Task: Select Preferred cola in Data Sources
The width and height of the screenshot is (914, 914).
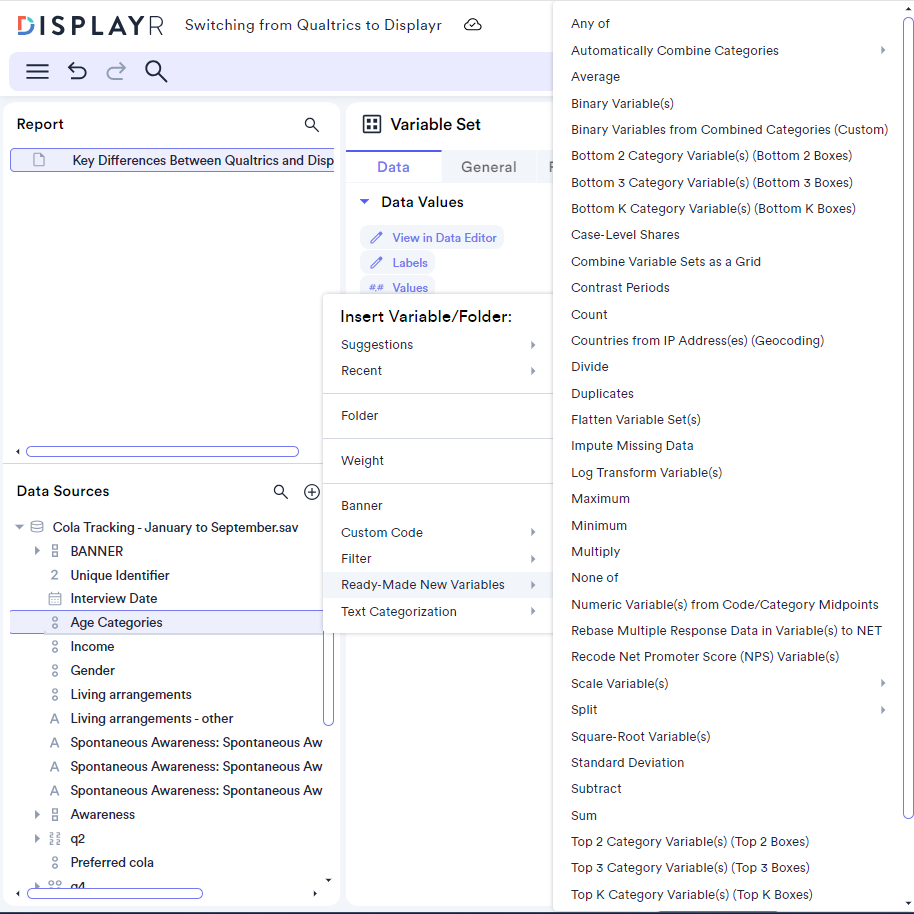Action: (x=111, y=862)
